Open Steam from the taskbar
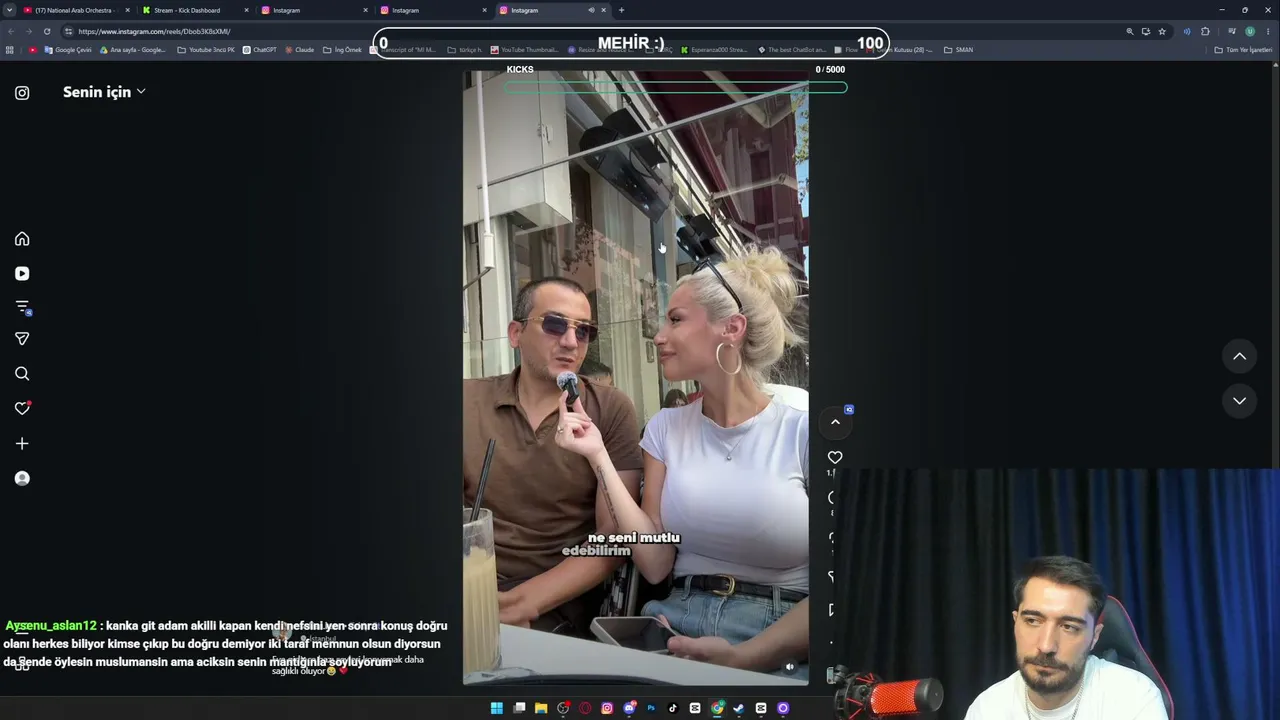This screenshot has height=720, width=1280. click(739, 708)
